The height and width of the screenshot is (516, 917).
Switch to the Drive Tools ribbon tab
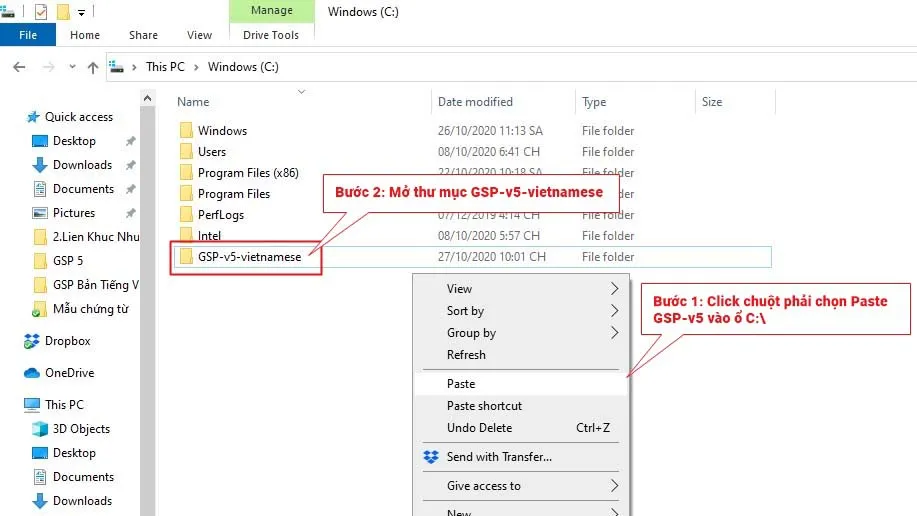(271, 35)
